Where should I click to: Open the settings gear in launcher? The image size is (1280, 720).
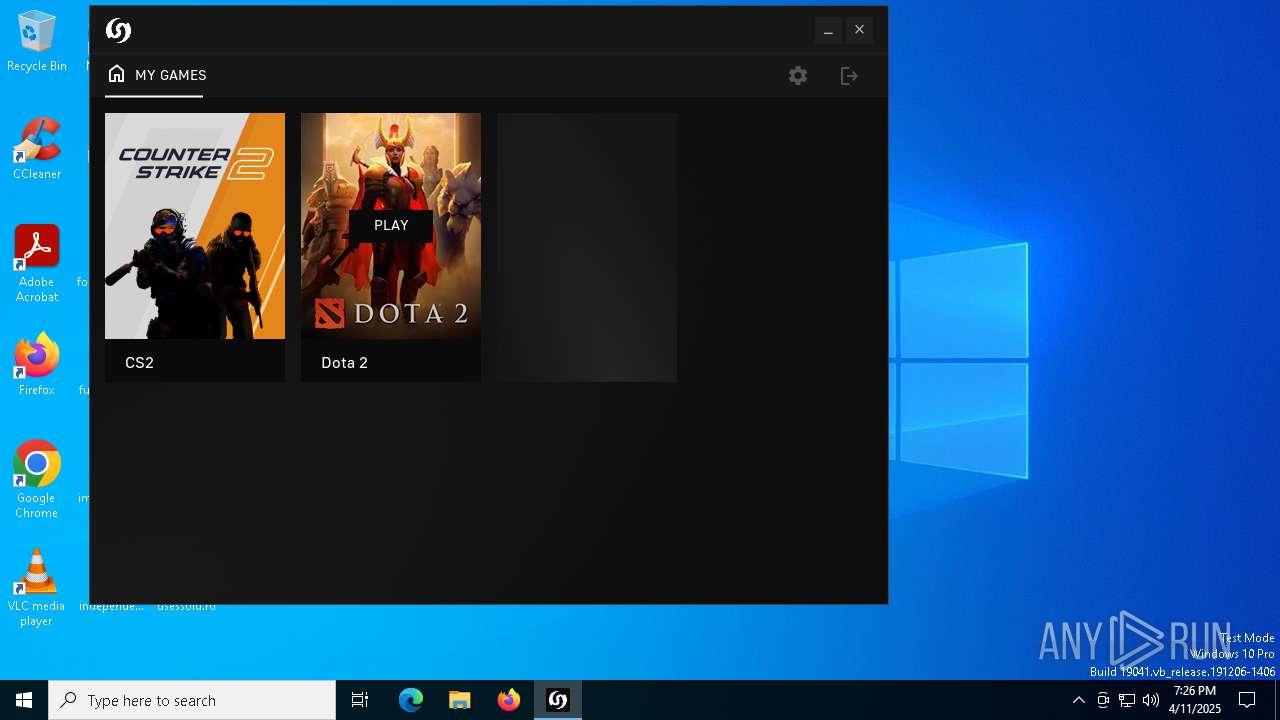[x=797, y=76]
